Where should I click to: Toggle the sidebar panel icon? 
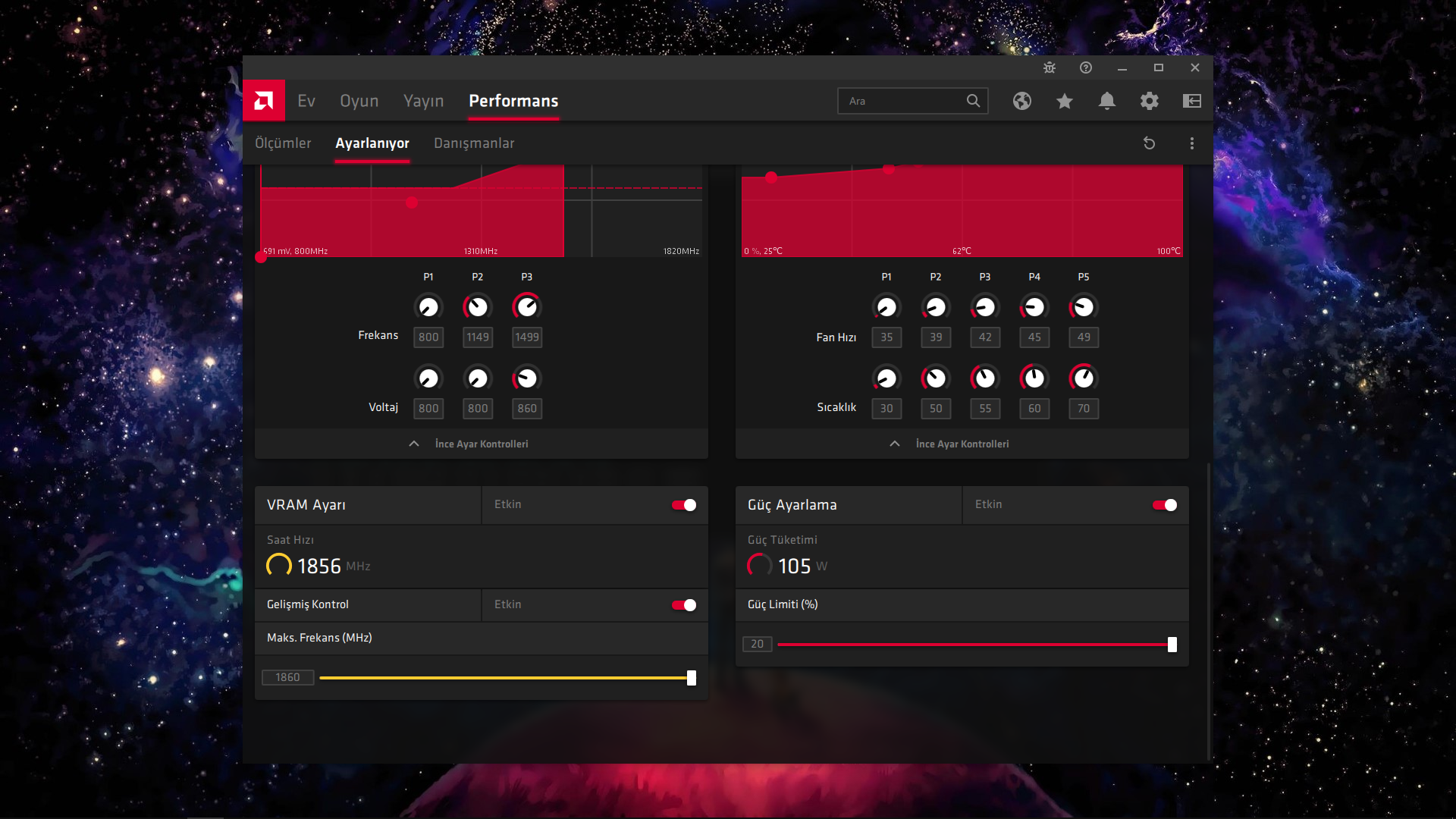pos(1192,101)
